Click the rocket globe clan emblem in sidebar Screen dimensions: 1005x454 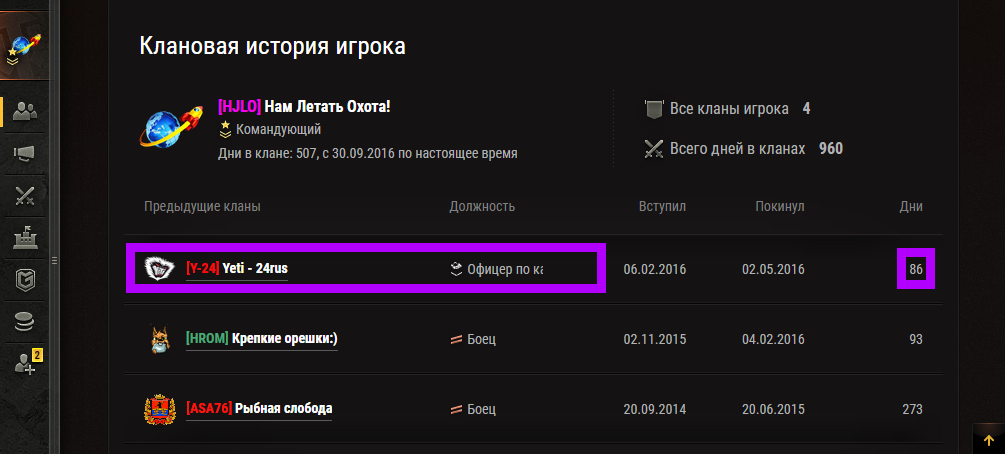[x=24, y=47]
